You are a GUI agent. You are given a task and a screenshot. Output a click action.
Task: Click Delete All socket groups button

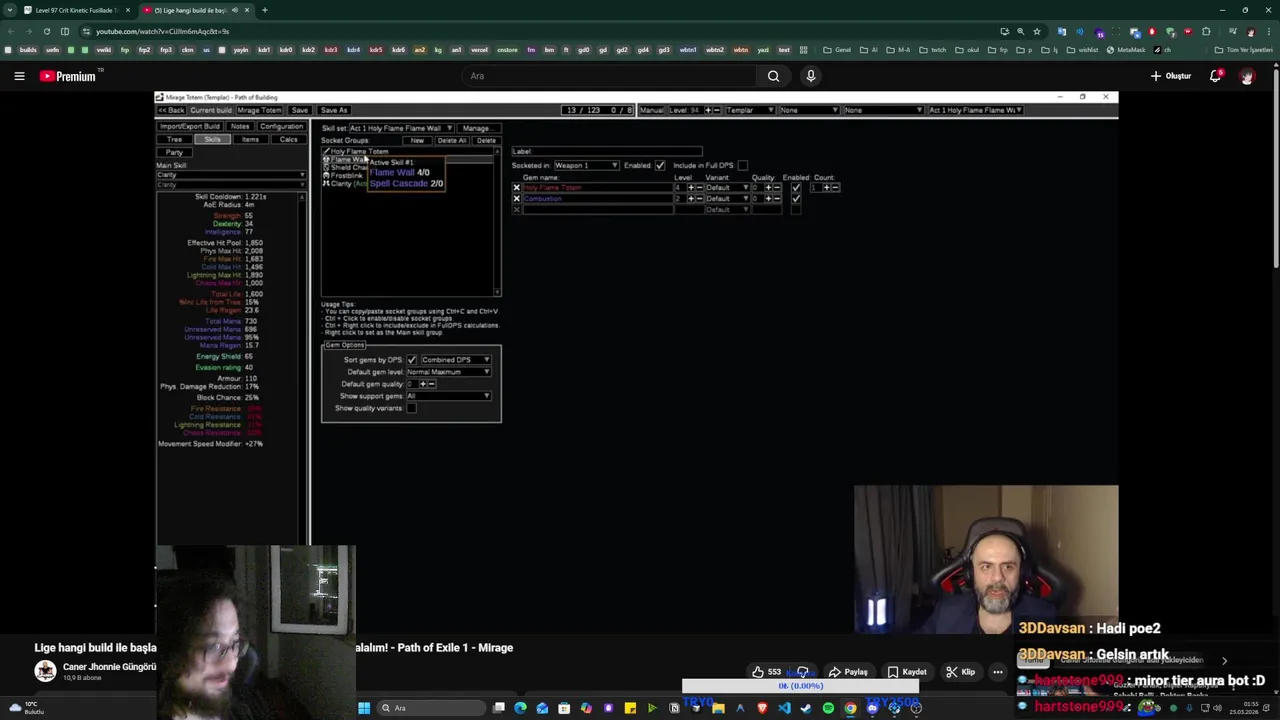[452, 140]
